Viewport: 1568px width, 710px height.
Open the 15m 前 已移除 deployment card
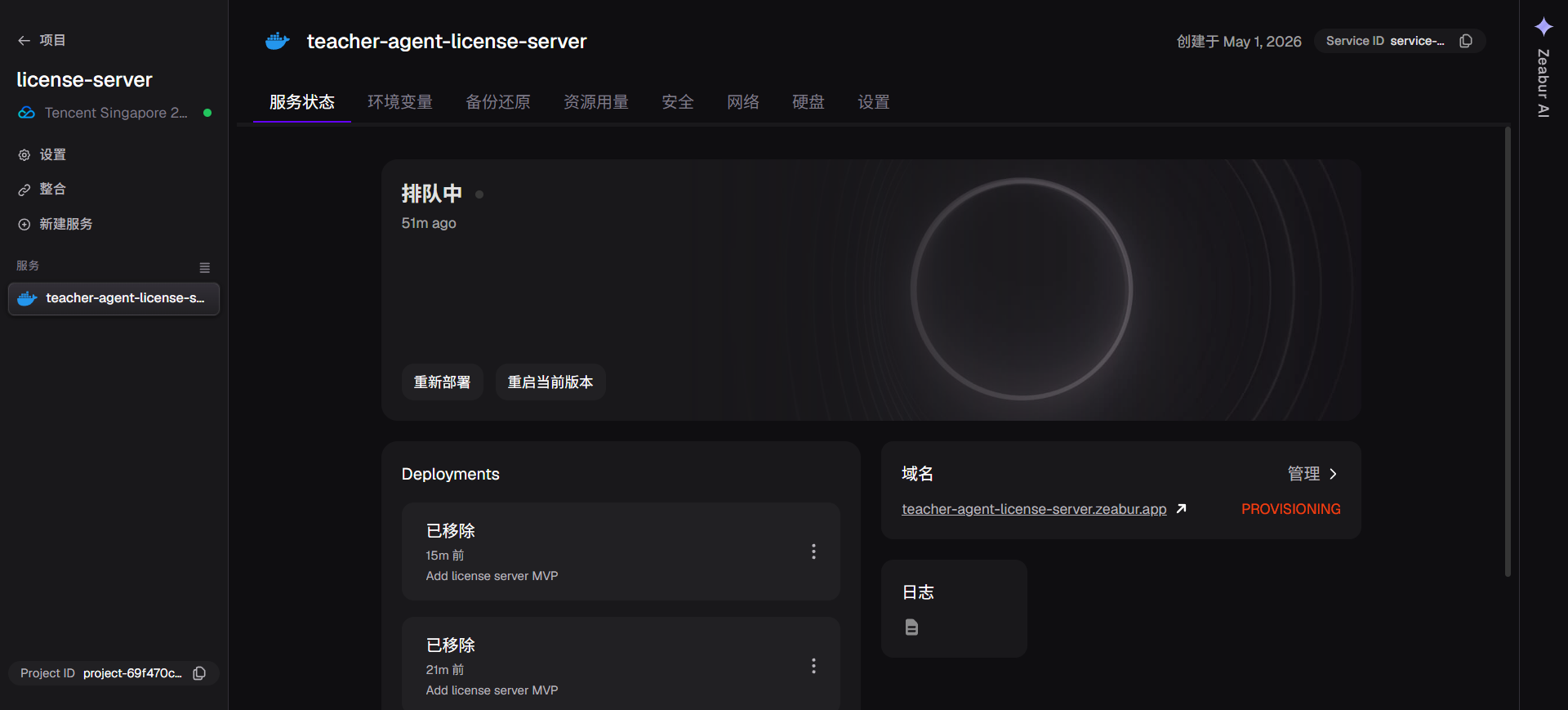coord(621,551)
